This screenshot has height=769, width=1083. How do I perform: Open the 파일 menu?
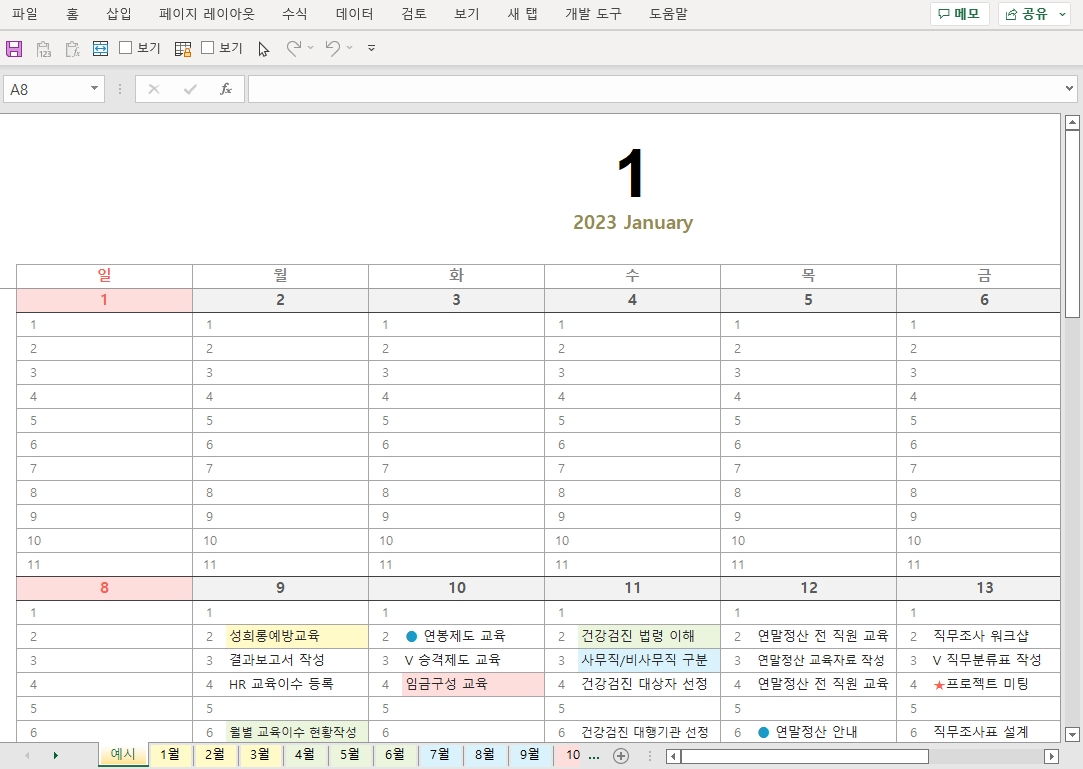pyautogui.click(x=25, y=14)
